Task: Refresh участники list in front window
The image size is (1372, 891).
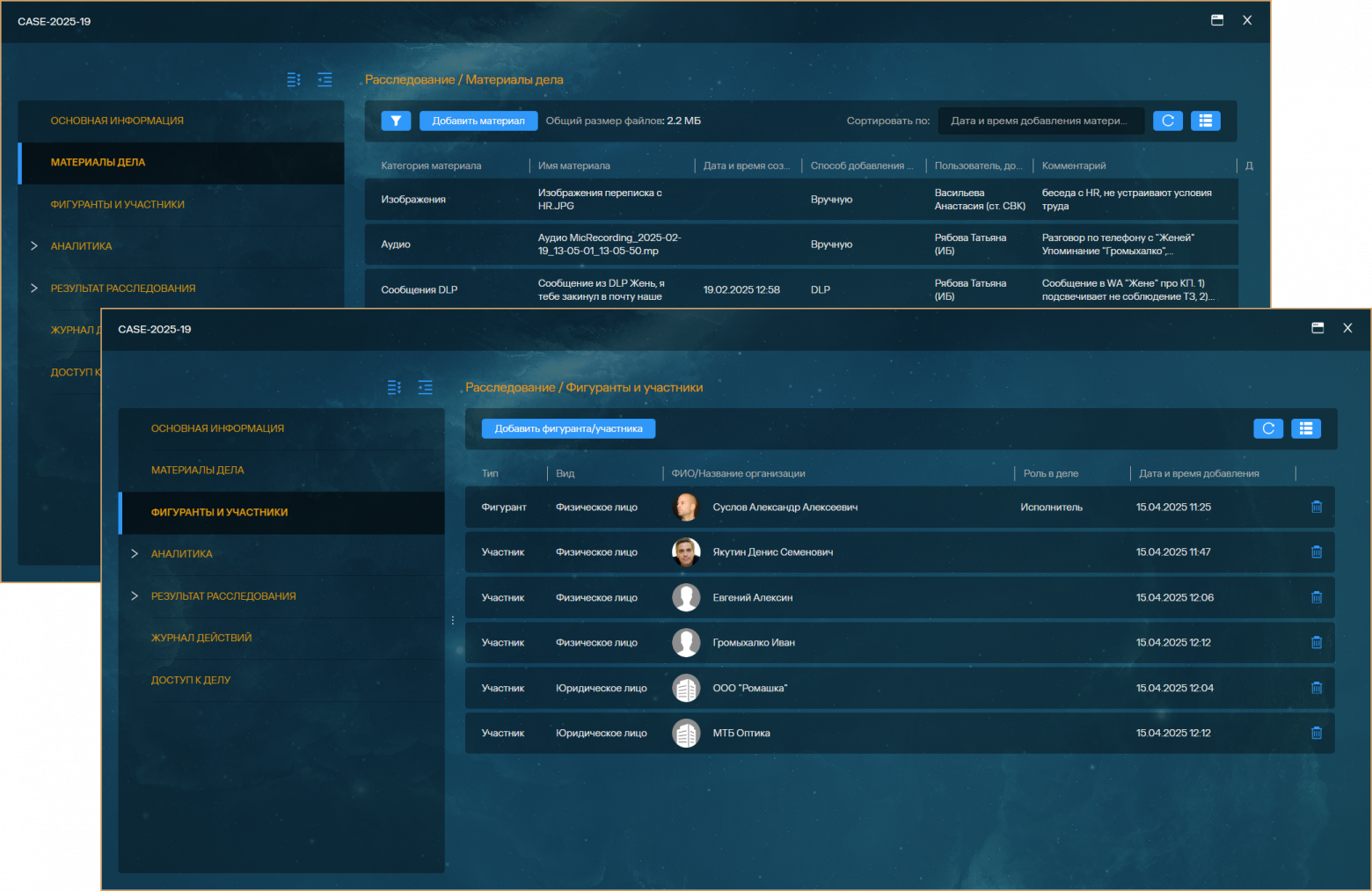Action: [x=1268, y=428]
